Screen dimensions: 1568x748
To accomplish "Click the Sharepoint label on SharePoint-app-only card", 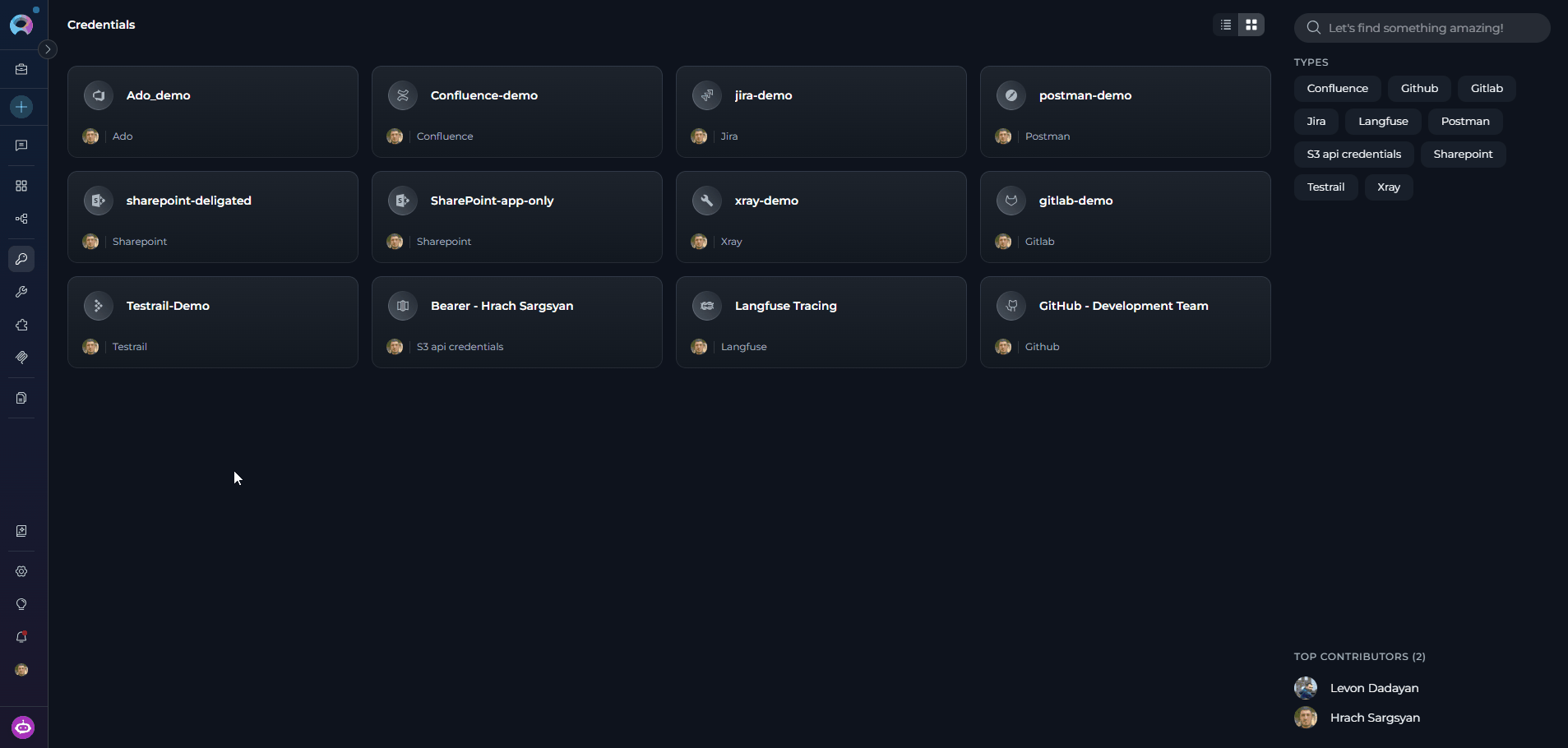I will pos(444,242).
